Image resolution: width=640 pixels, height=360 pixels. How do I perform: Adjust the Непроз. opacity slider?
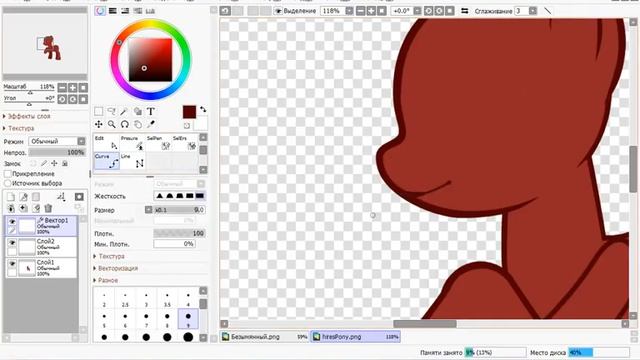pos(57,152)
